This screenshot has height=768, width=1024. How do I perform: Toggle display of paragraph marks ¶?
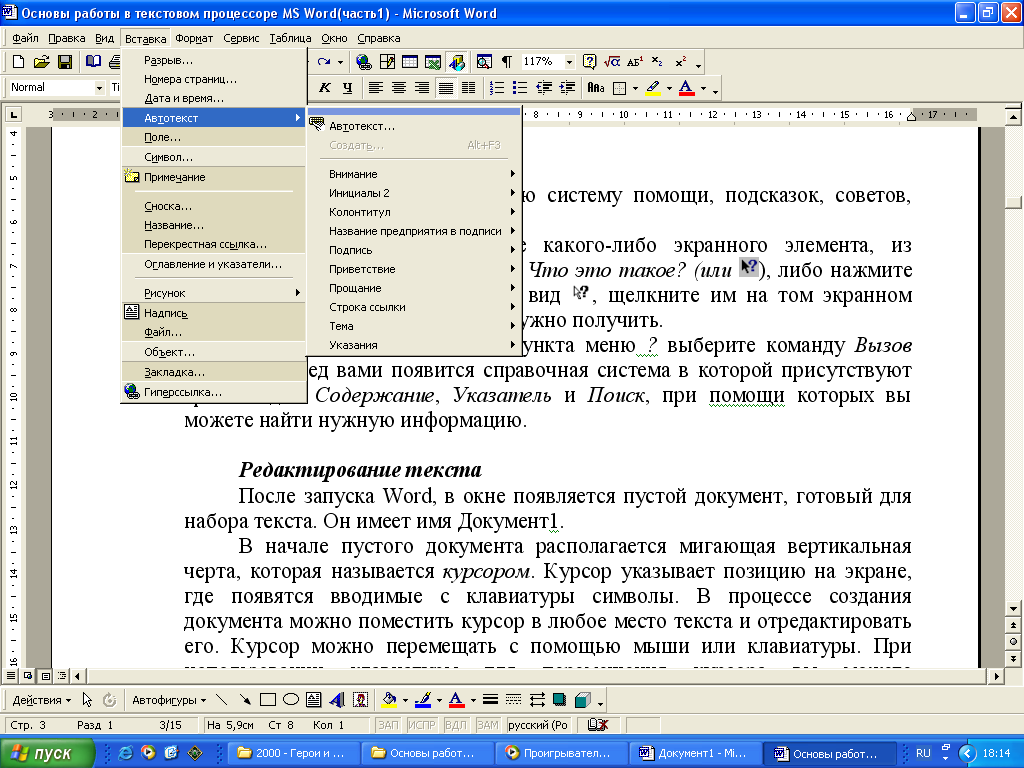point(507,62)
